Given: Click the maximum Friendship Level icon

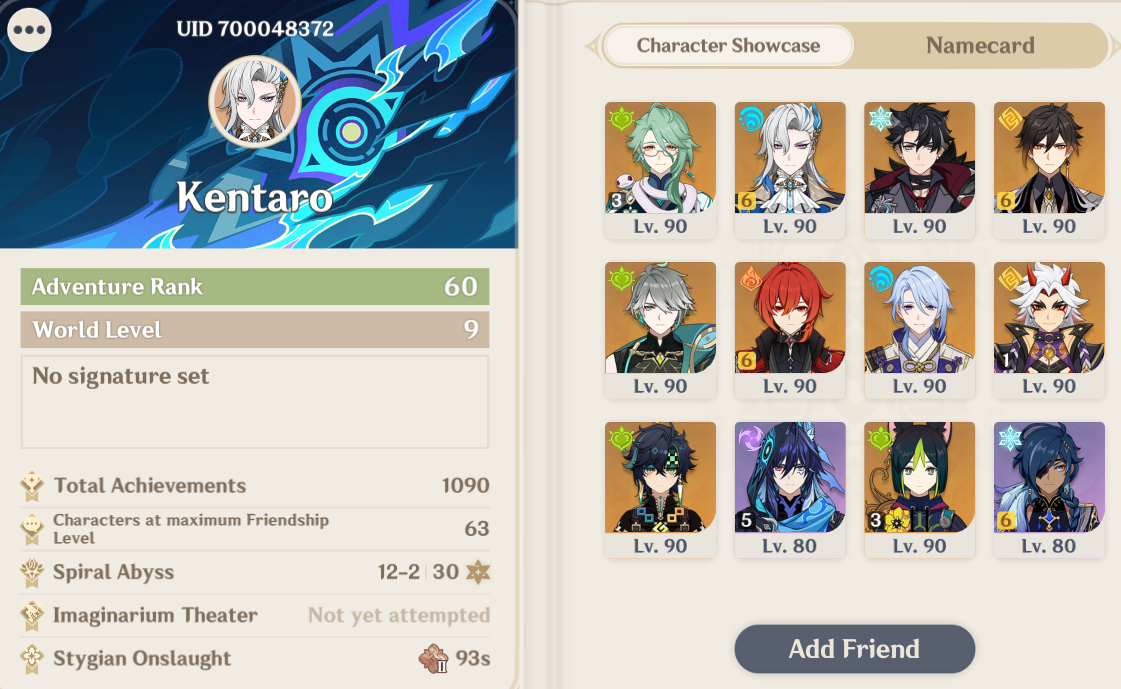Looking at the screenshot, I should coord(32,529).
